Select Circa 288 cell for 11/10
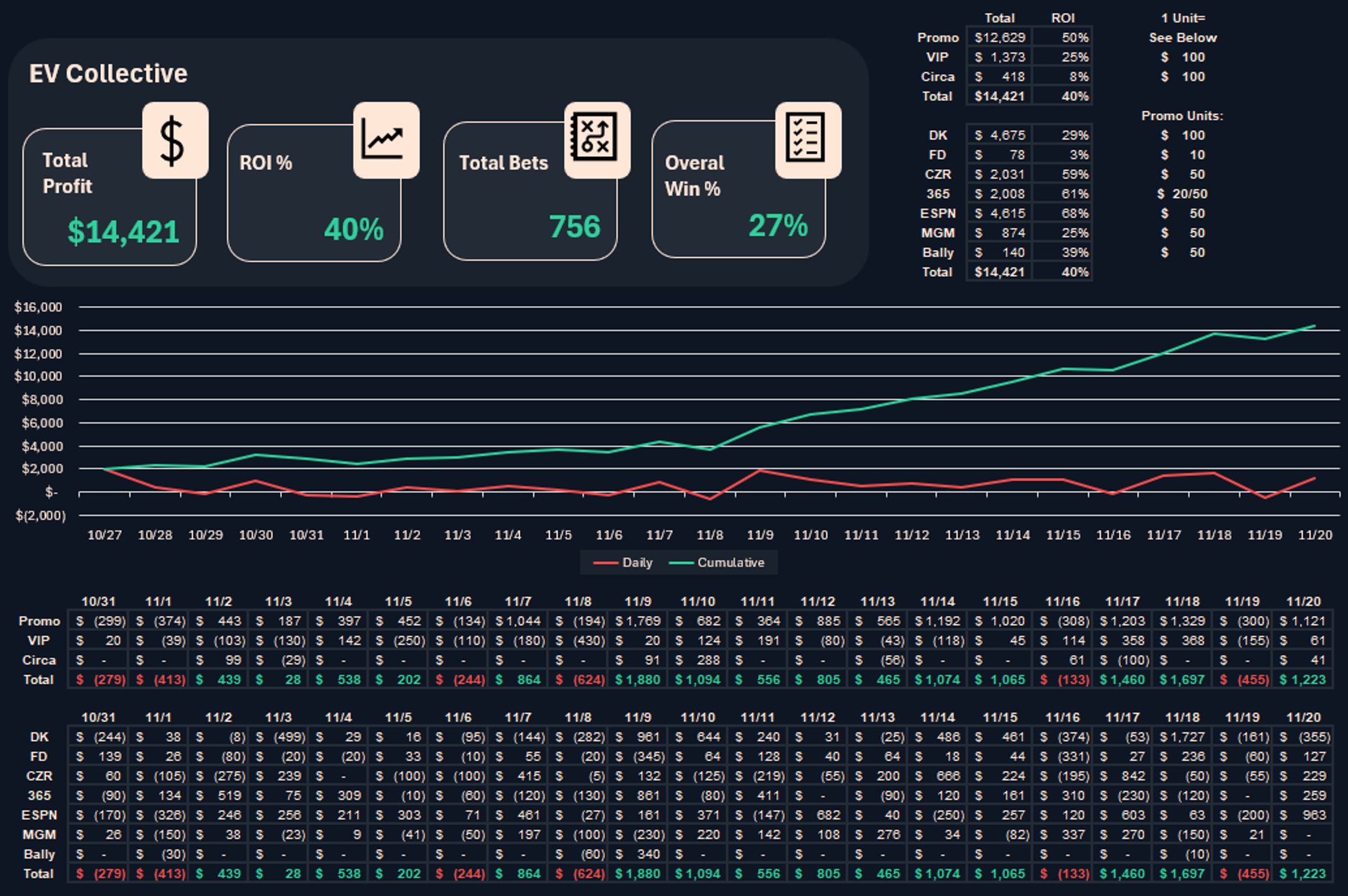 (698, 660)
